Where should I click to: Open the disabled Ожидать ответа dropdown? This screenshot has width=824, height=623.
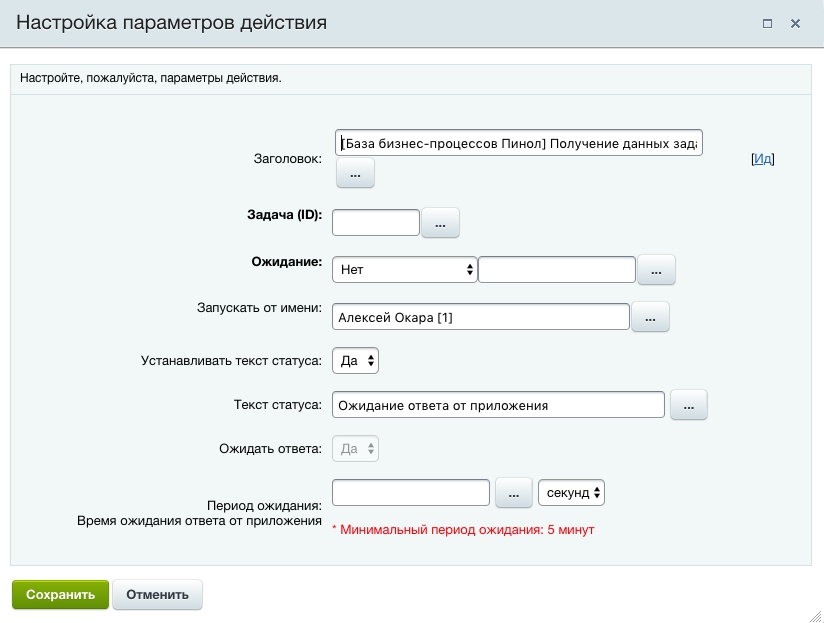[x=355, y=449]
